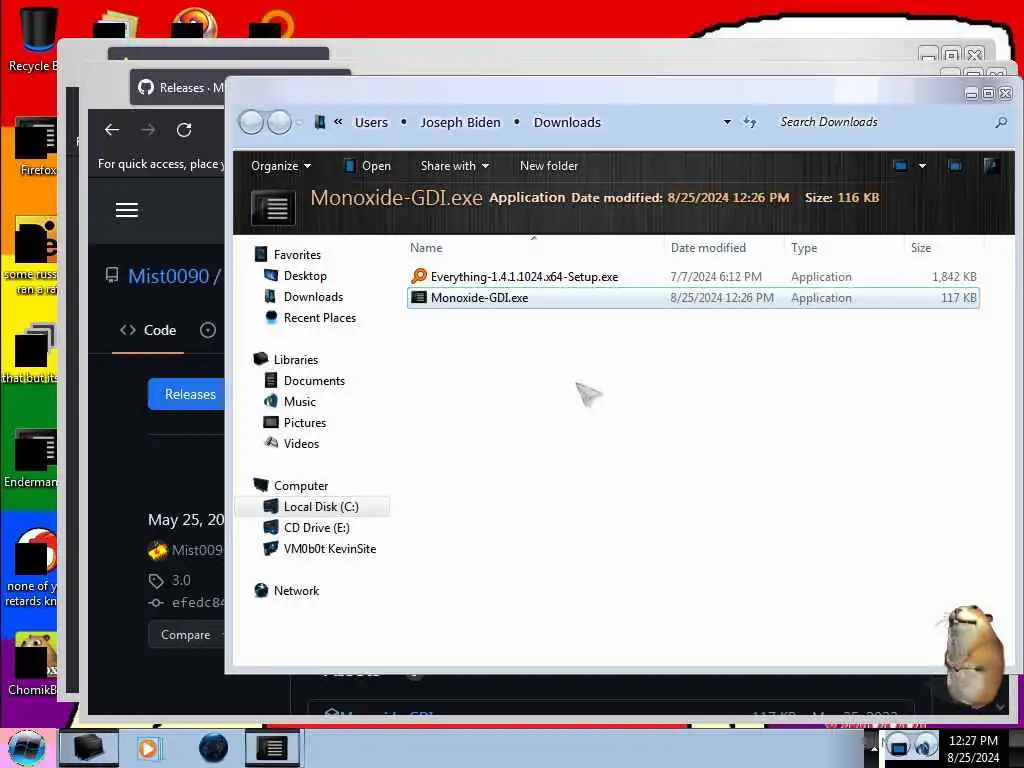The height and width of the screenshot is (768, 1024).
Task: Expand the address bar history dropdown
Action: [x=727, y=122]
